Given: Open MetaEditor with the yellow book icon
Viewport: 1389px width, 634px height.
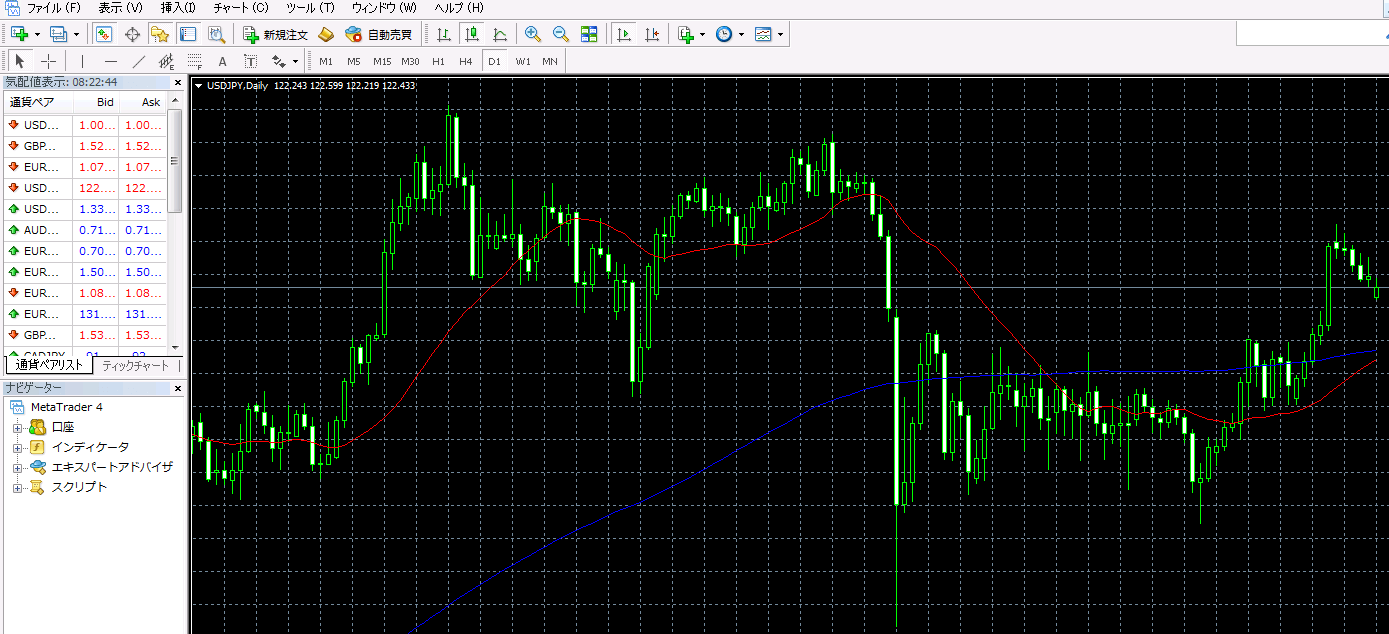Looking at the screenshot, I should coord(326,34).
